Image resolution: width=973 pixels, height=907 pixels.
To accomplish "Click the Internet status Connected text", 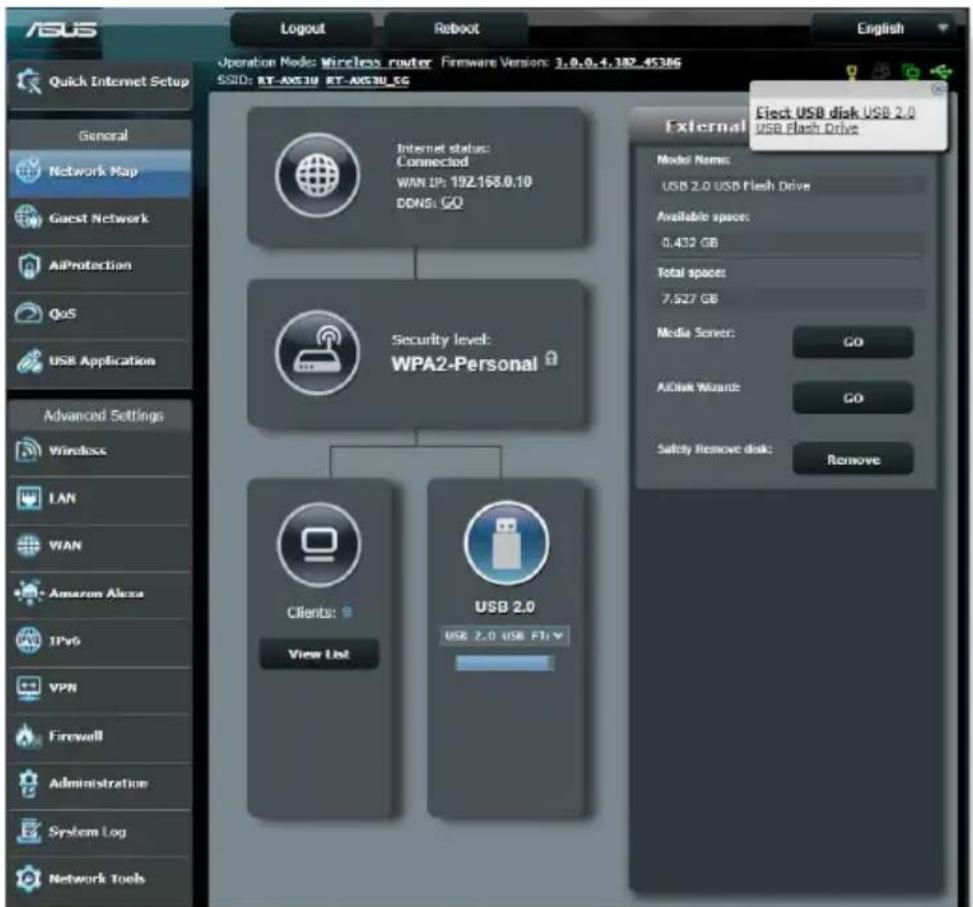I will [x=433, y=161].
